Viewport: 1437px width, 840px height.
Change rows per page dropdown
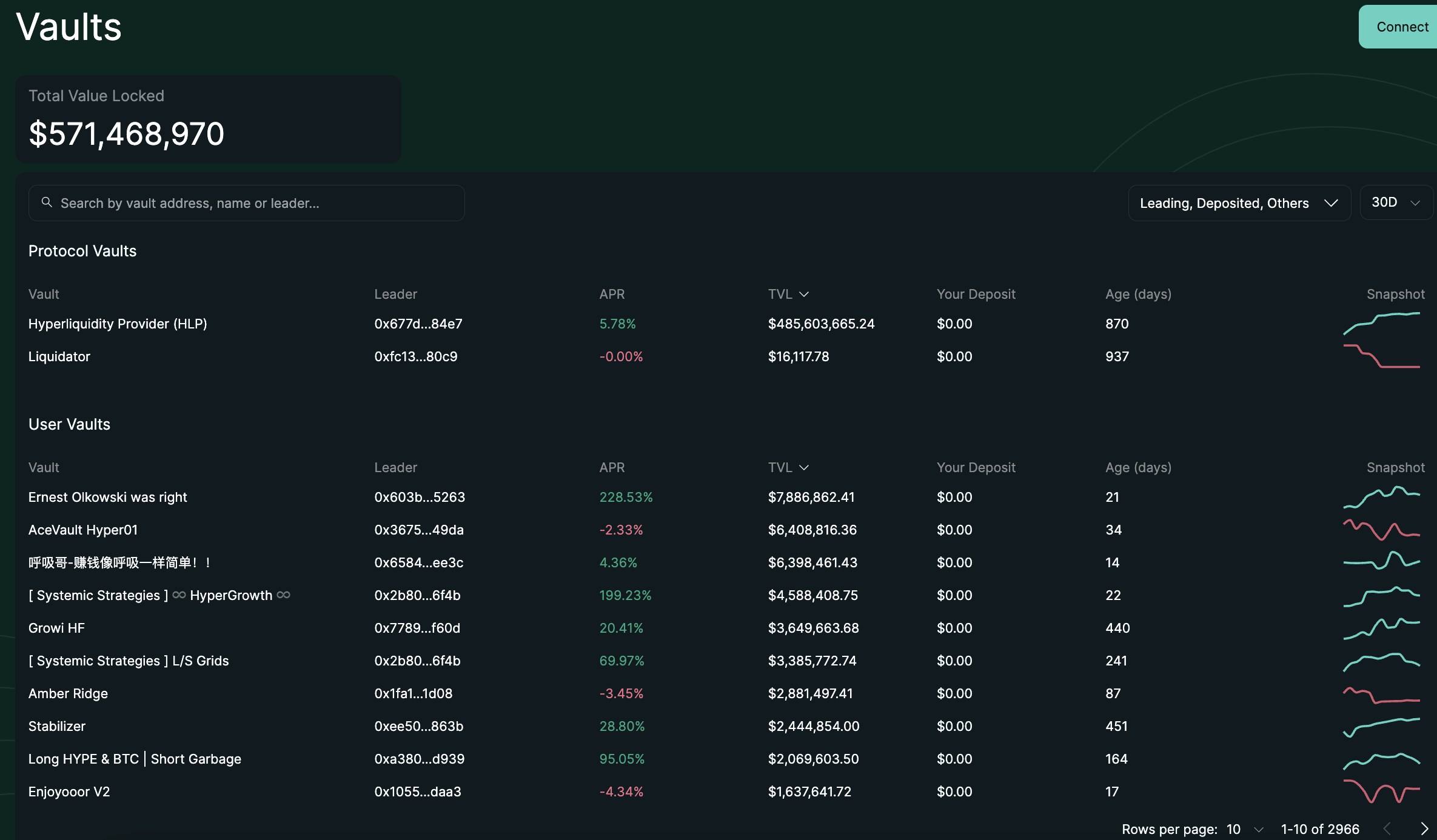1244,829
